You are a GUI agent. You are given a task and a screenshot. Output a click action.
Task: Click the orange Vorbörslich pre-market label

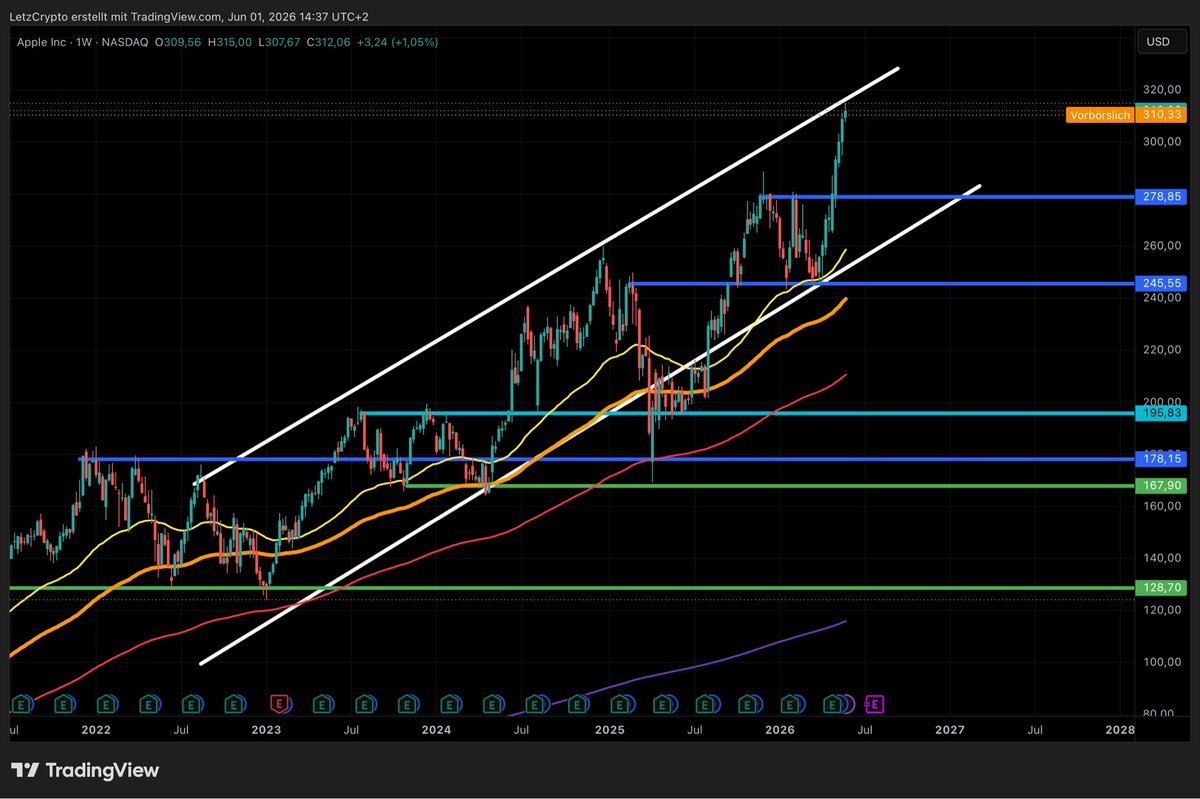[x=1099, y=115]
